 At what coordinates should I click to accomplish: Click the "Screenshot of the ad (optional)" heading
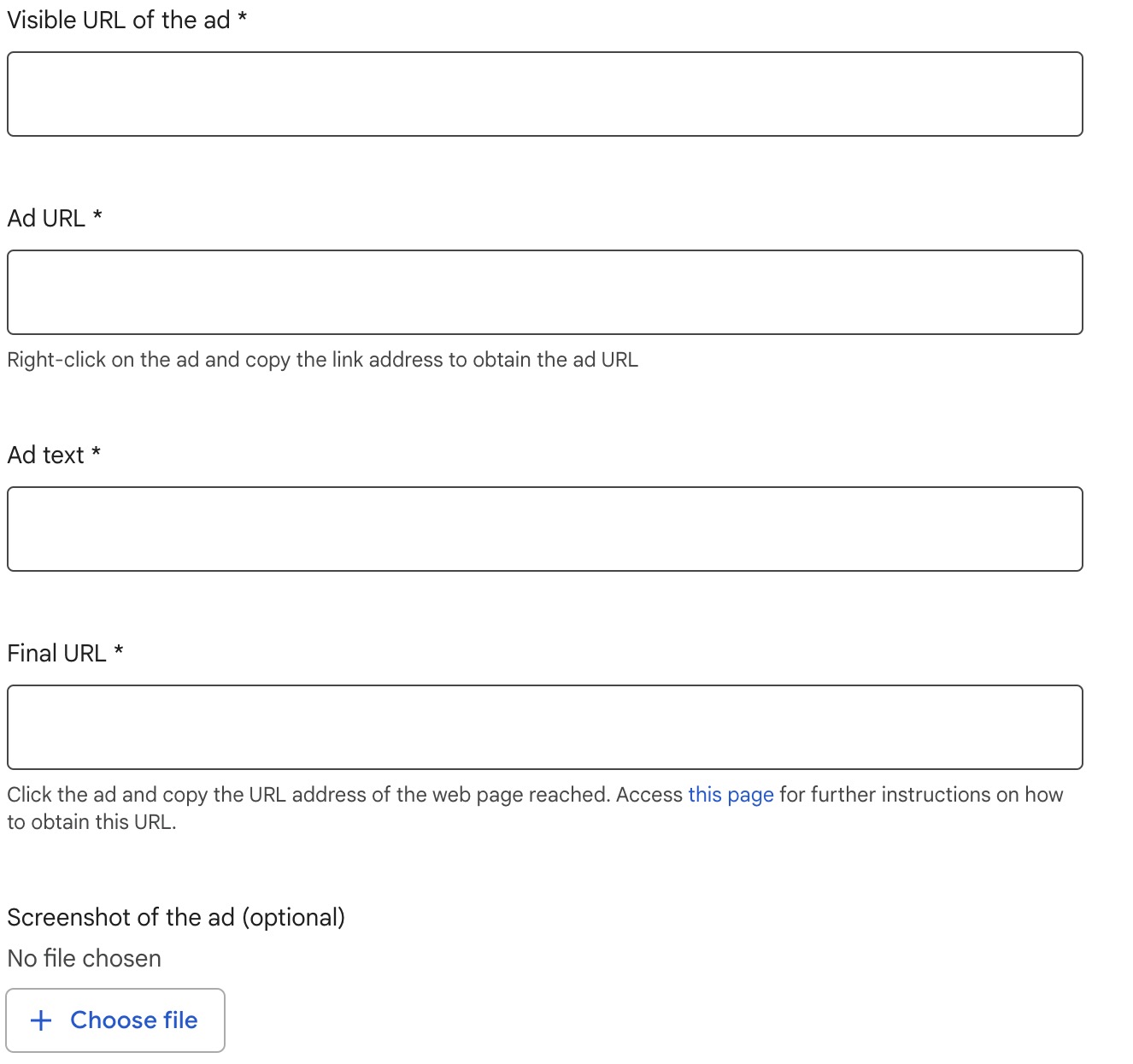tap(176, 918)
